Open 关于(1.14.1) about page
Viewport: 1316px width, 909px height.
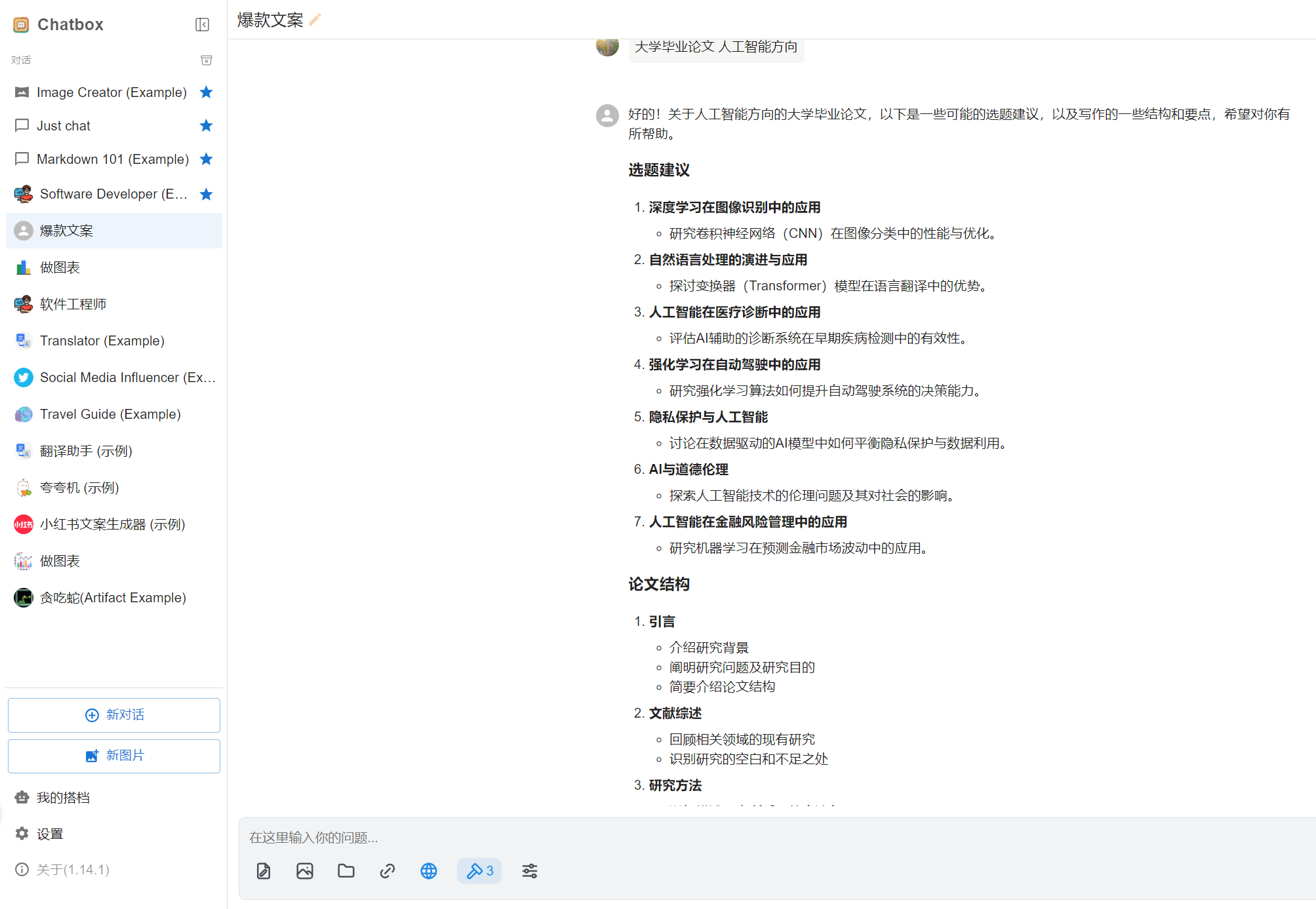pyautogui.click(x=72, y=869)
